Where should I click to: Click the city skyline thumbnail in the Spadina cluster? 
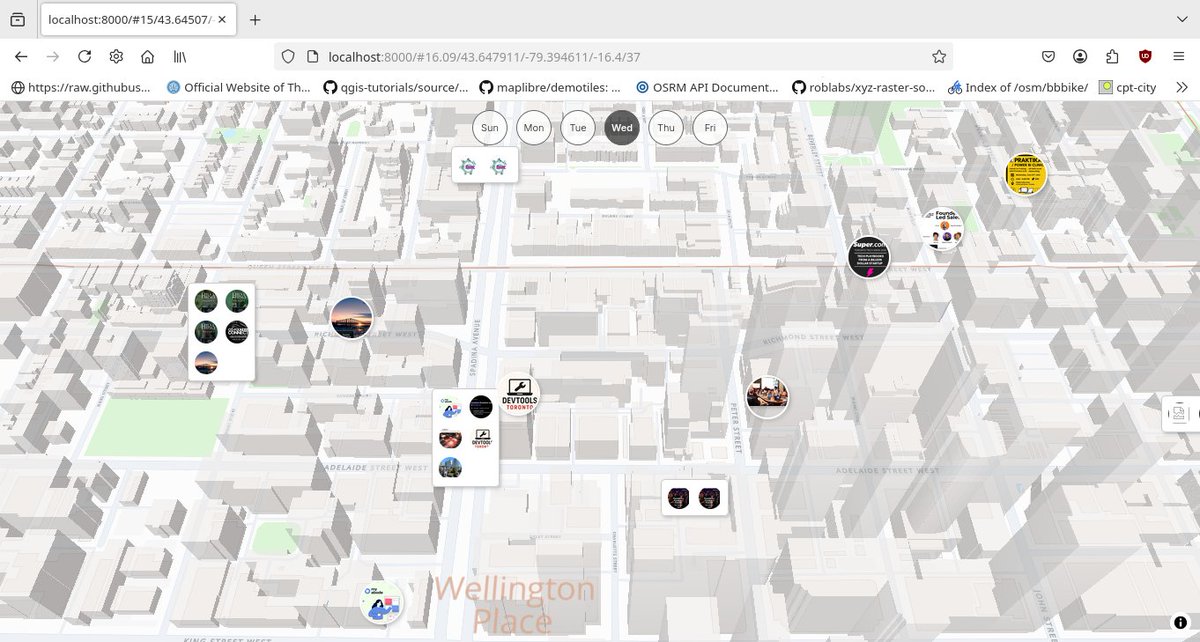450,467
